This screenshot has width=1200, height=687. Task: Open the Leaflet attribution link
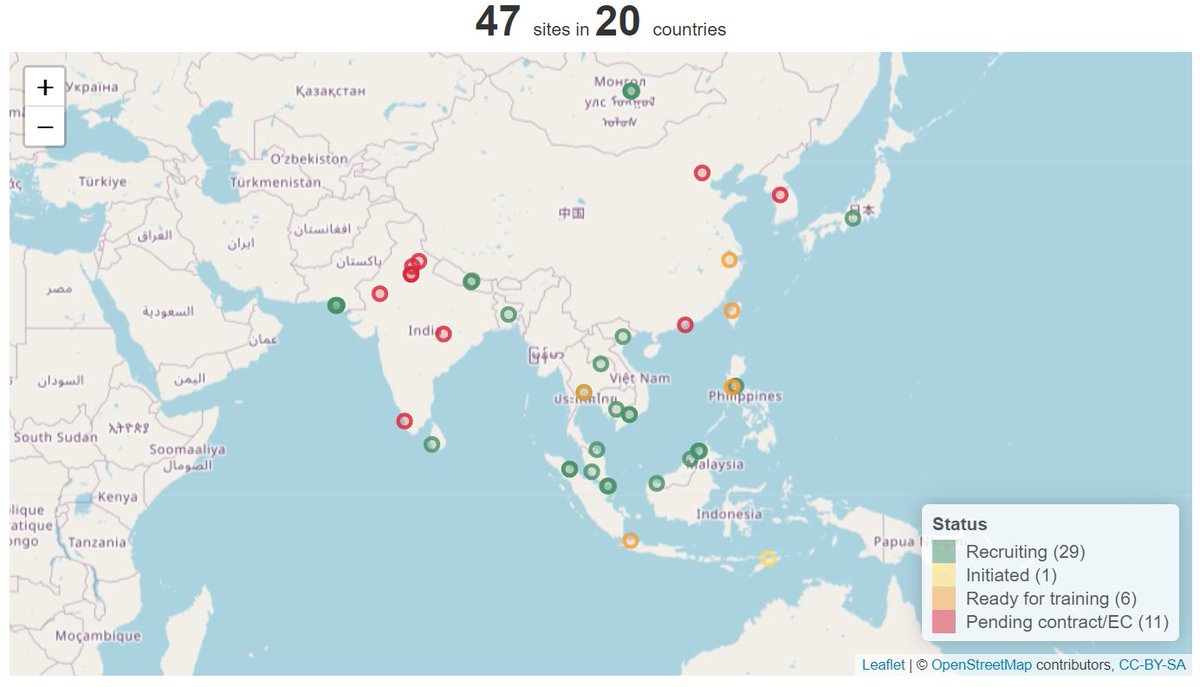pos(883,665)
